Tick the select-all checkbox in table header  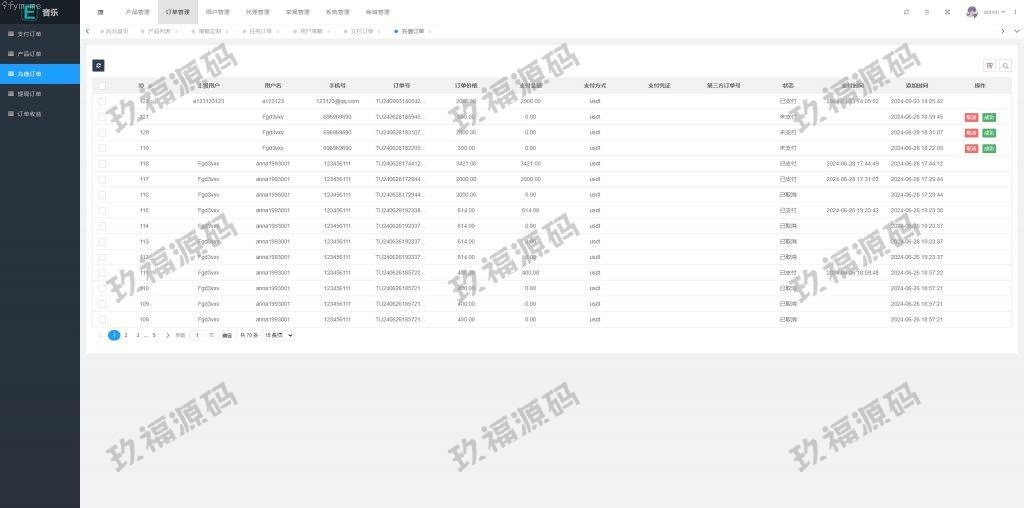pos(102,86)
